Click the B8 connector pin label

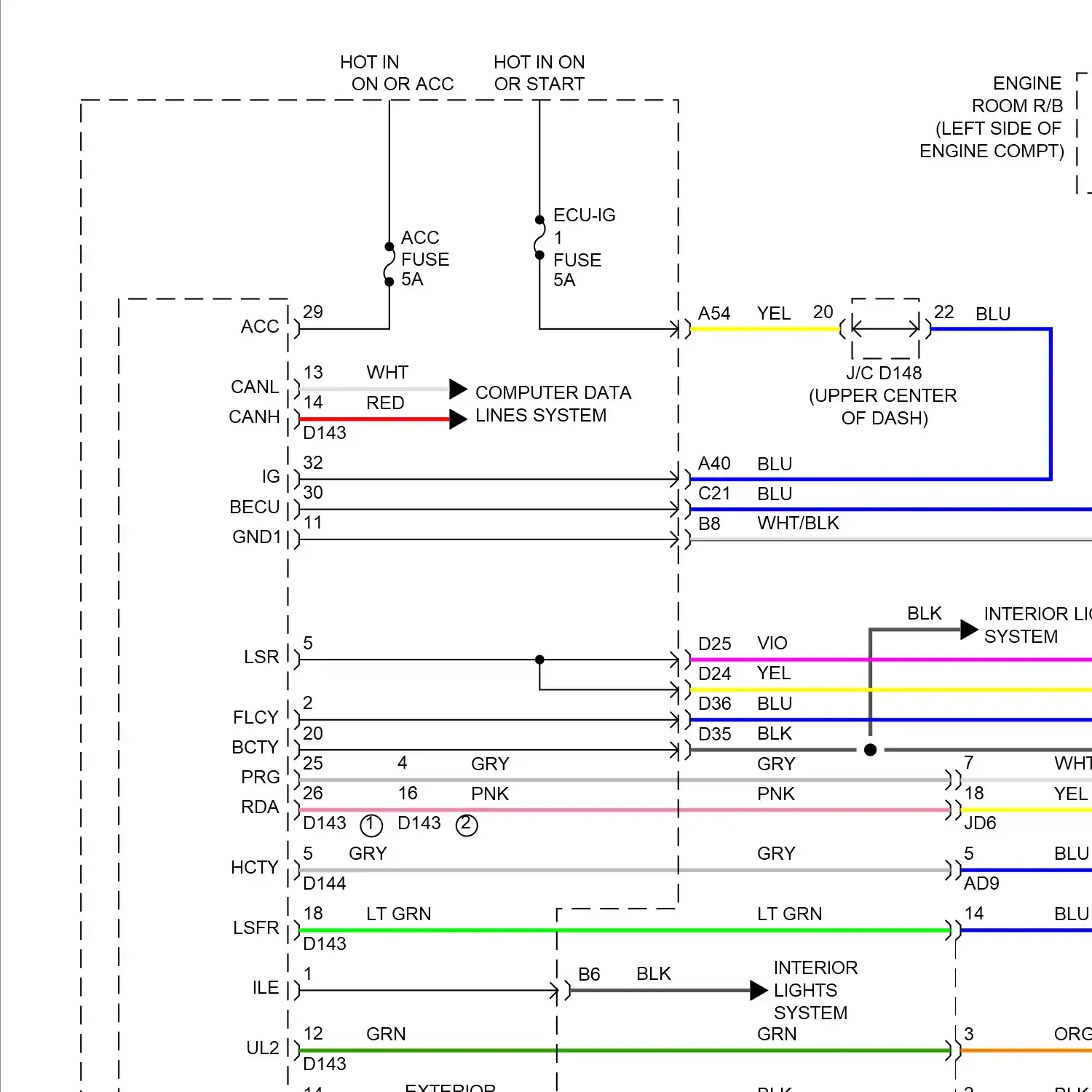(709, 523)
